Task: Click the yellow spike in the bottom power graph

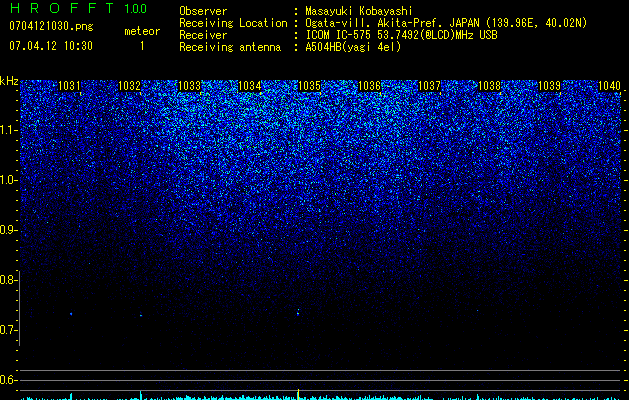Action: [x=298, y=394]
